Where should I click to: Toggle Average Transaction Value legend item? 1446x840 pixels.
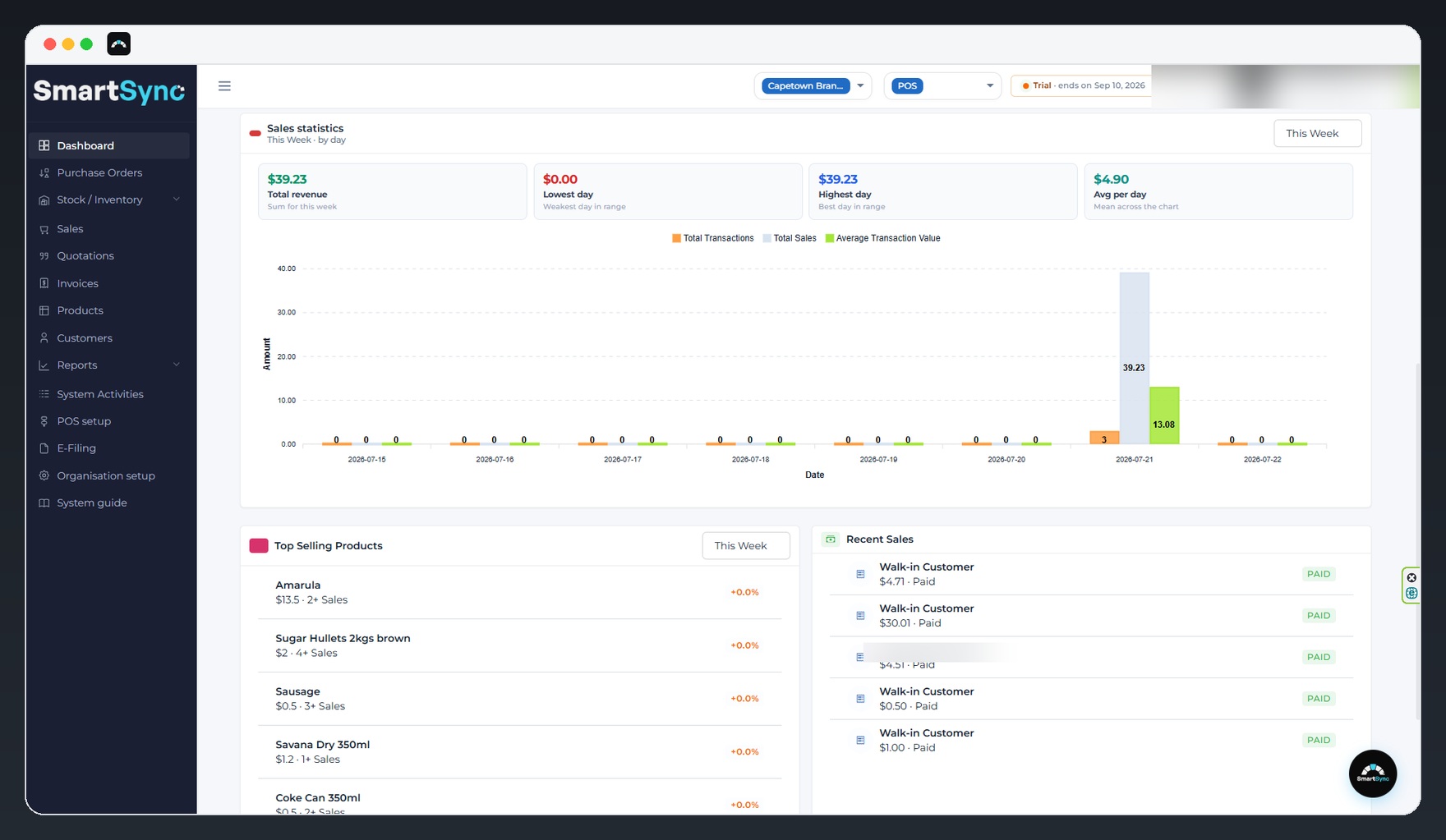882,238
